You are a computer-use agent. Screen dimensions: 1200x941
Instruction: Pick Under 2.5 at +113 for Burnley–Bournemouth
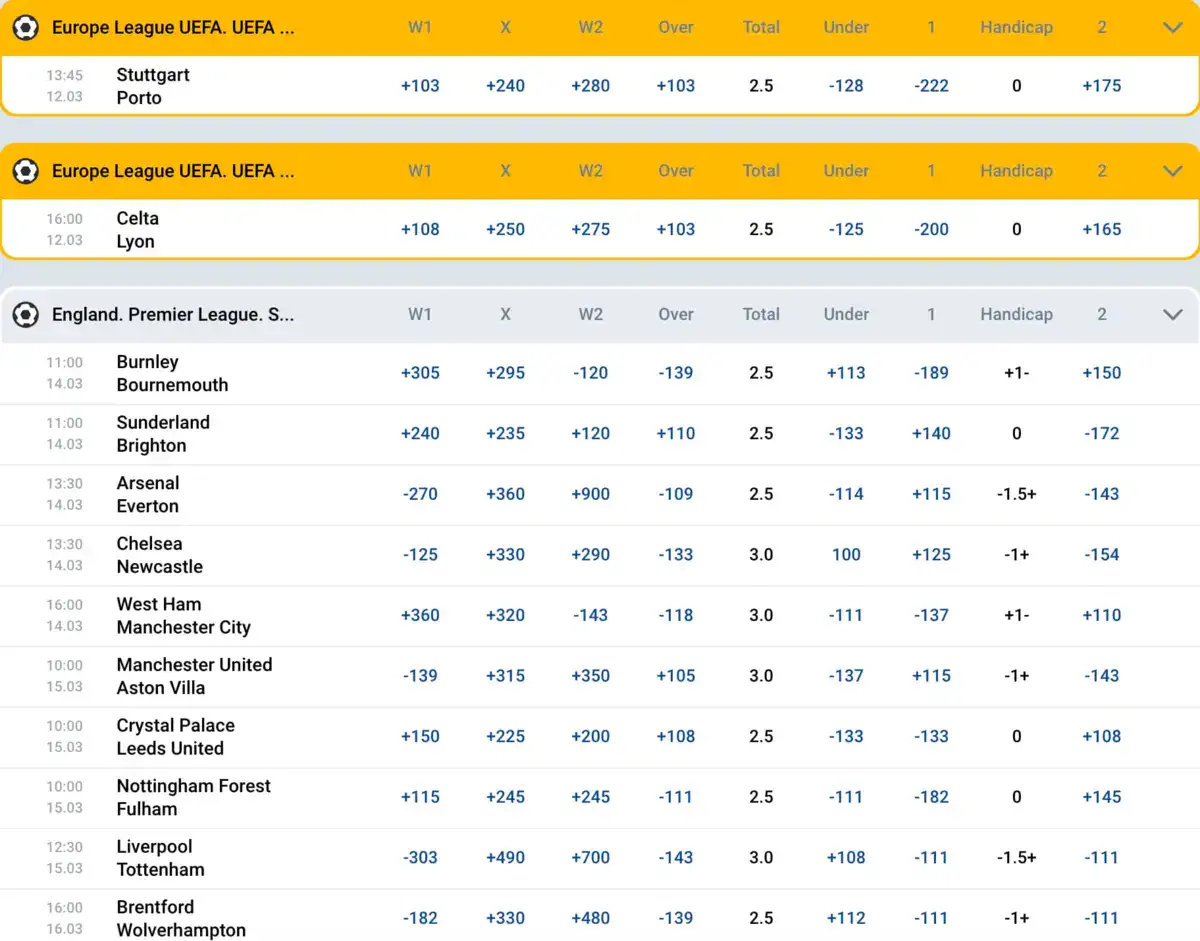click(x=846, y=373)
